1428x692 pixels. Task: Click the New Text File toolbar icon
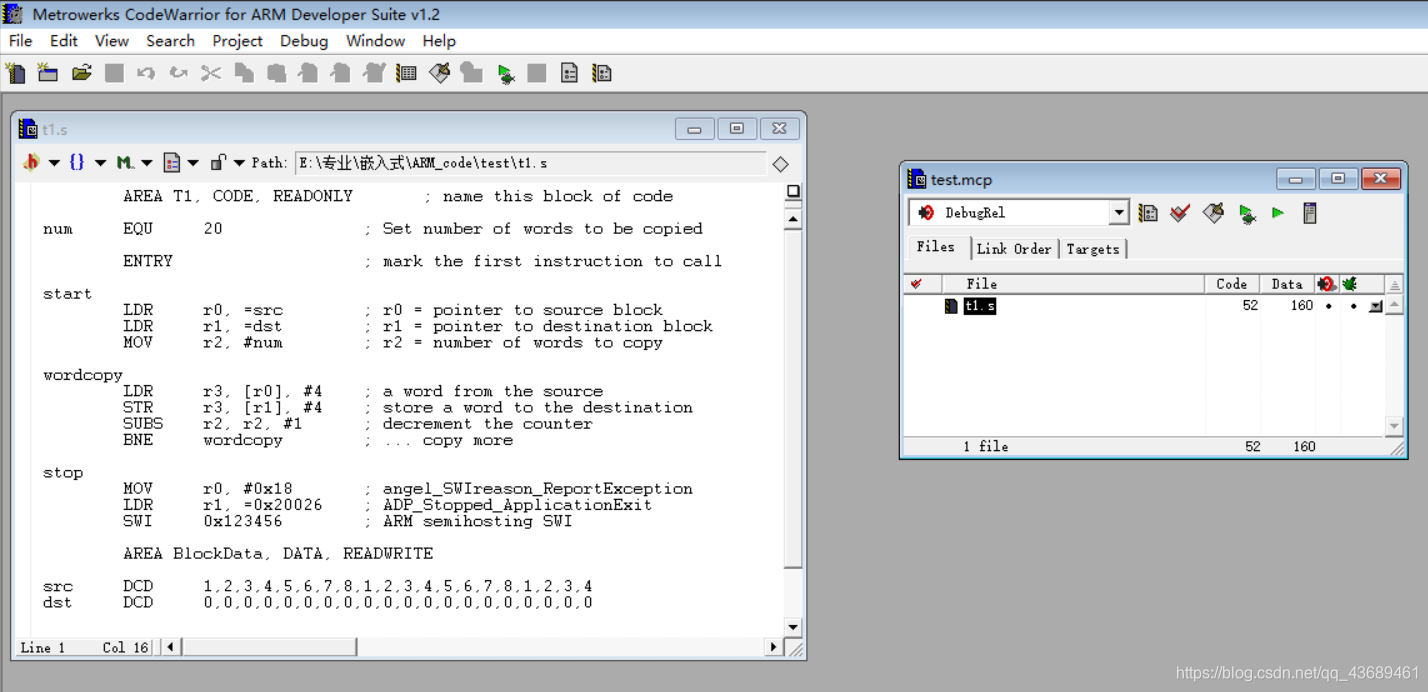pos(16,73)
